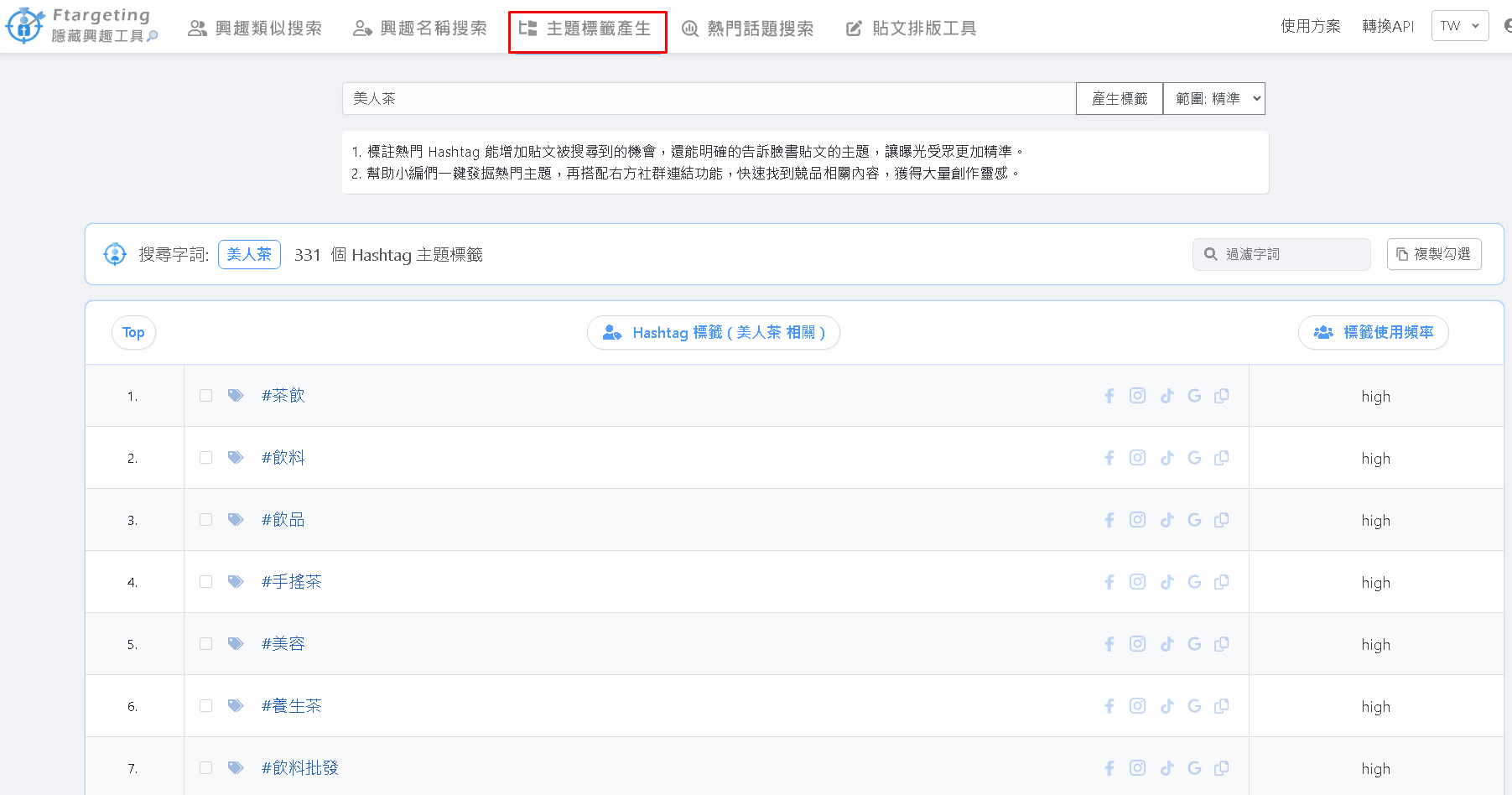
Task: Check the #茶飲 checkbox
Action: coord(205,395)
